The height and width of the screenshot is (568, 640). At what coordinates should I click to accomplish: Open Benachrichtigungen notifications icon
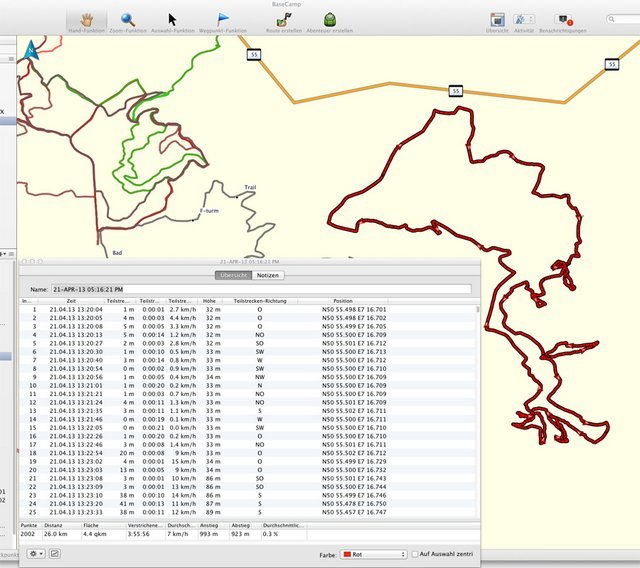coord(563,20)
